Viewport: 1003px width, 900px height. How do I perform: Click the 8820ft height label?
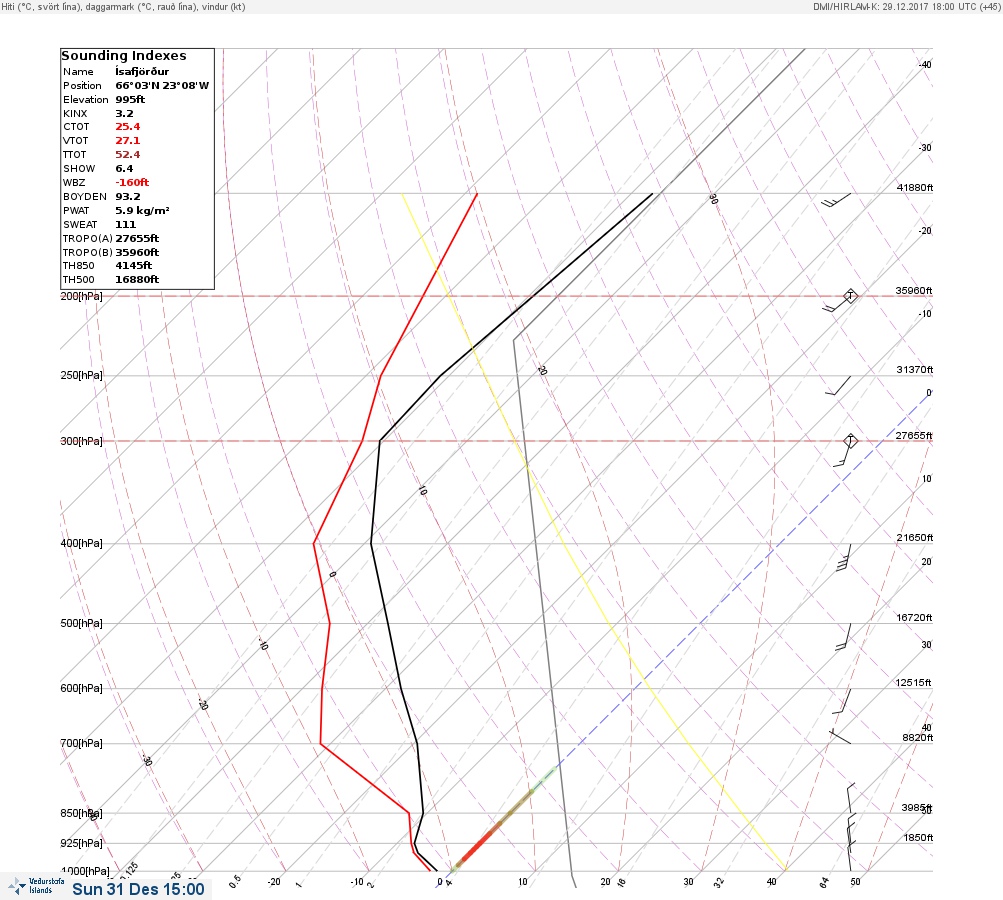(x=918, y=738)
